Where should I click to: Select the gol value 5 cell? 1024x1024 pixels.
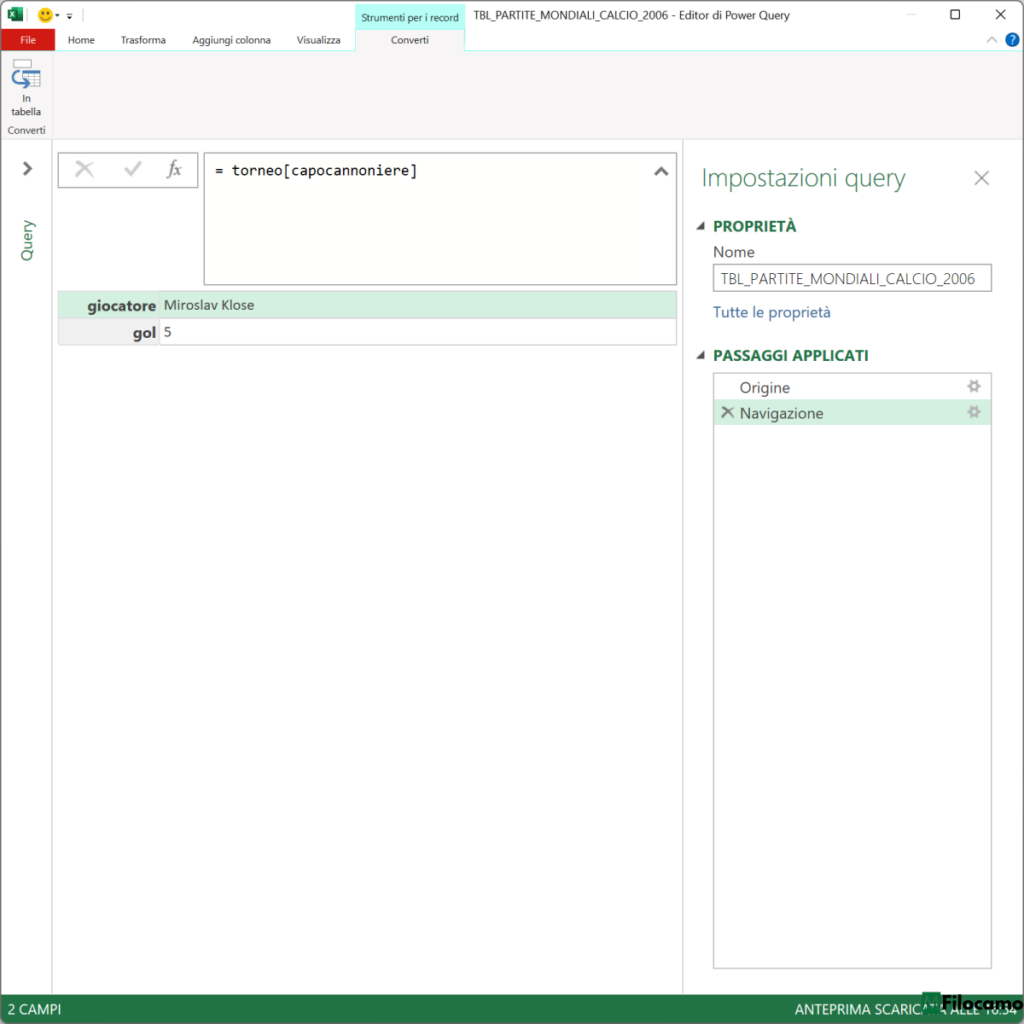click(418, 332)
